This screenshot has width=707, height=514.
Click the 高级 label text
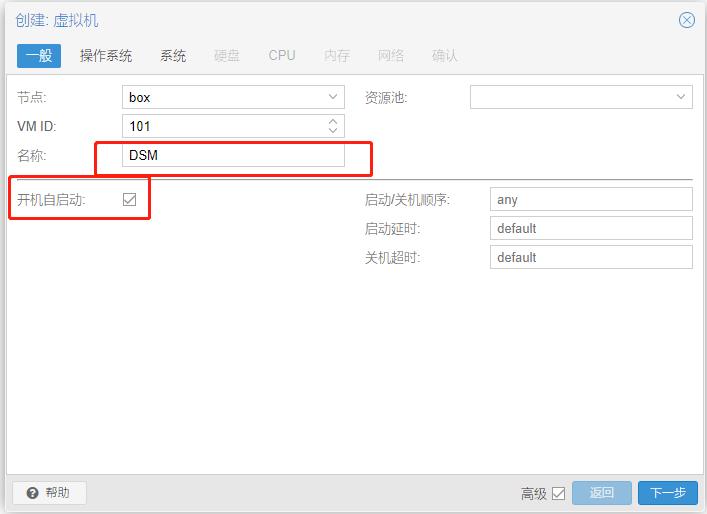tap(534, 494)
